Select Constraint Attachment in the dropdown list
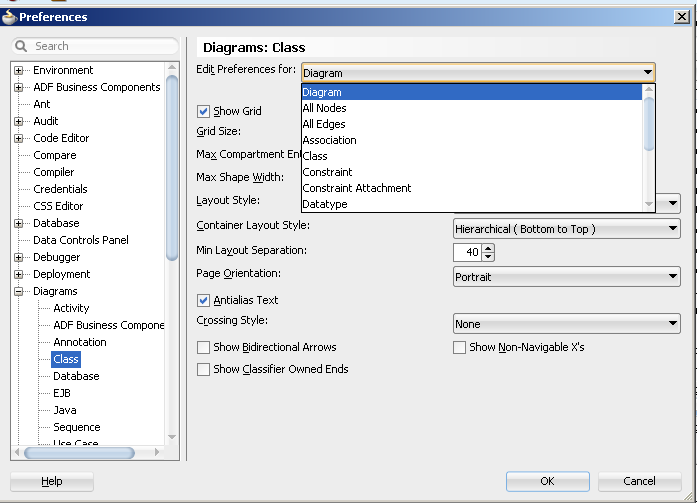697x503 pixels. click(x=472, y=188)
